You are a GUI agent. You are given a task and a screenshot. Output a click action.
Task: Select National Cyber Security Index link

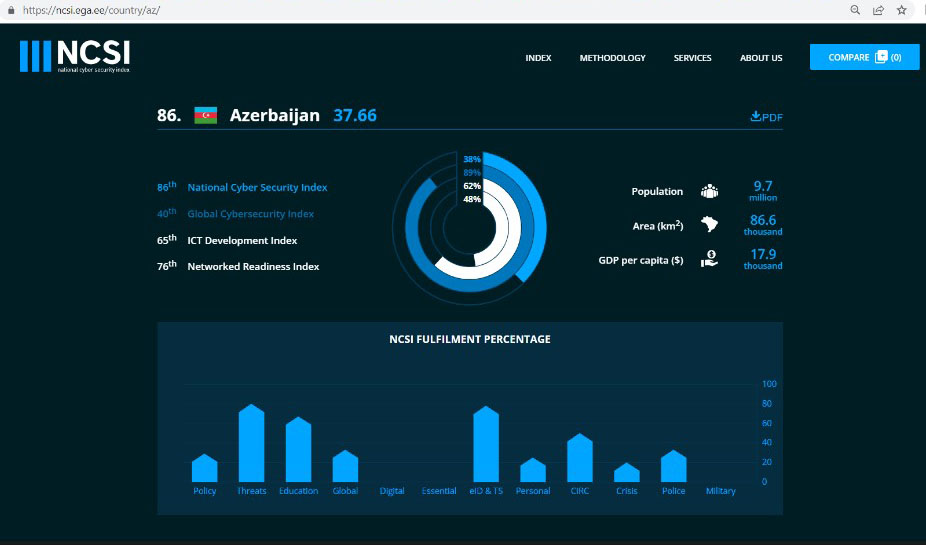[257, 187]
